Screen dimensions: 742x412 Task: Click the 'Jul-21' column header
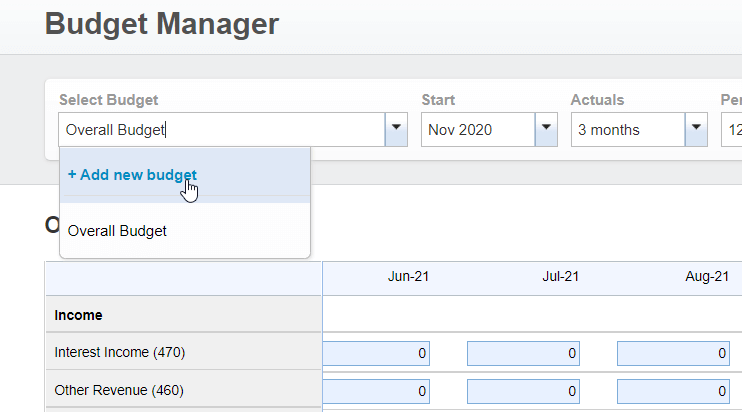[560, 276]
